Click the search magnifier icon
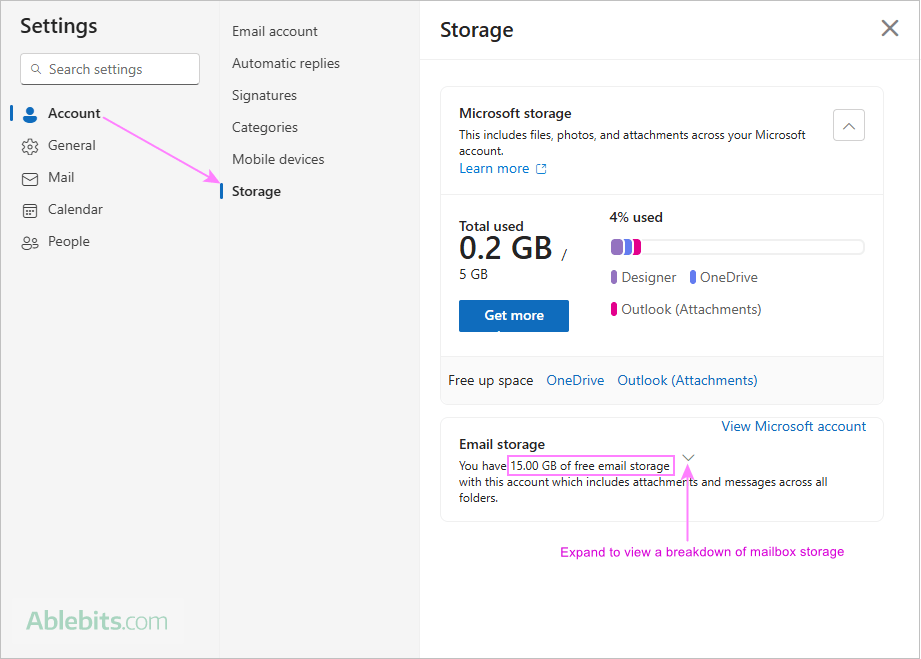This screenshot has width=921, height=659. coord(36,69)
